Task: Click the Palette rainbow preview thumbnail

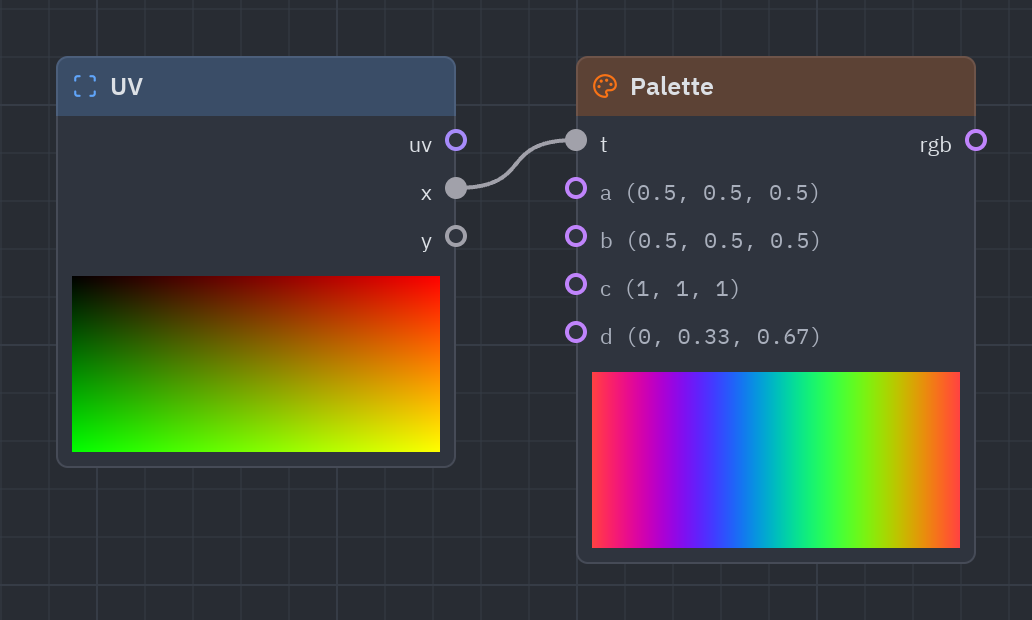Action: tap(776, 460)
